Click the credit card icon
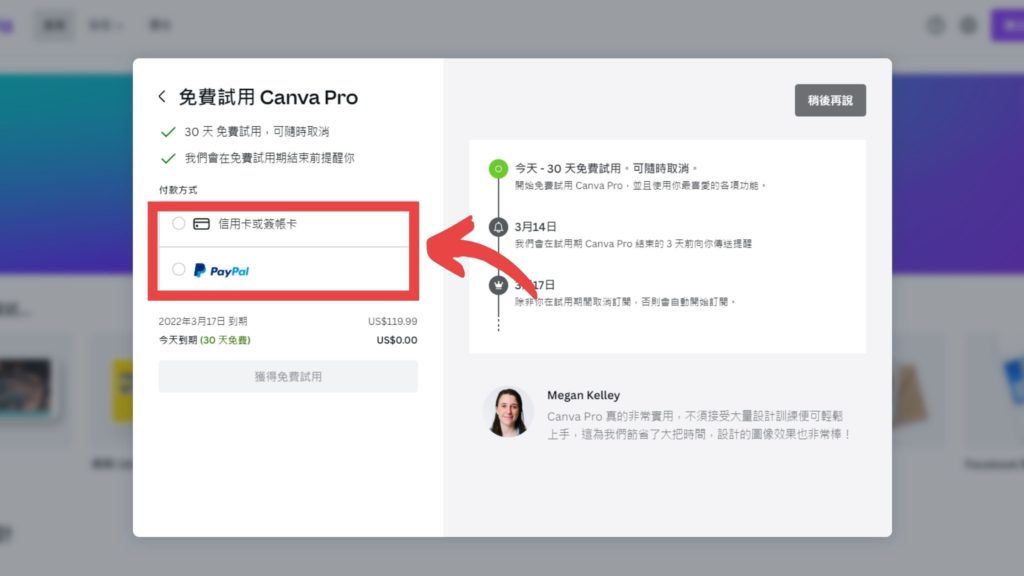The width and height of the screenshot is (1024, 576). click(x=201, y=224)
